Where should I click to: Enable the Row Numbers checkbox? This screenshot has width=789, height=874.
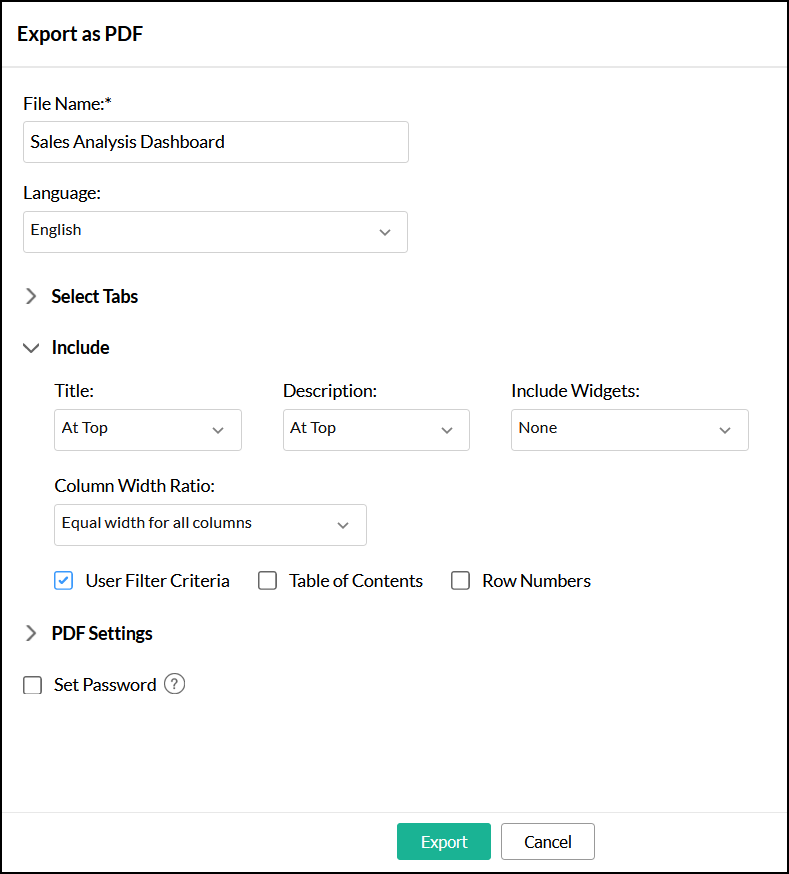(460, 580)
